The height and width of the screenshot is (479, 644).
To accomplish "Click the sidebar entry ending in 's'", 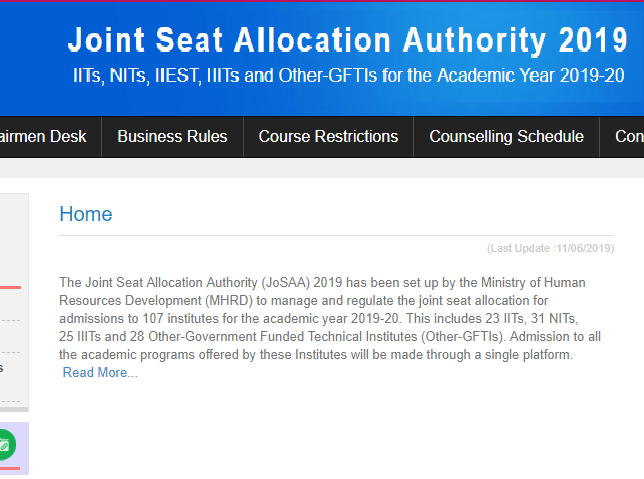I will click(x=3, y=368).
